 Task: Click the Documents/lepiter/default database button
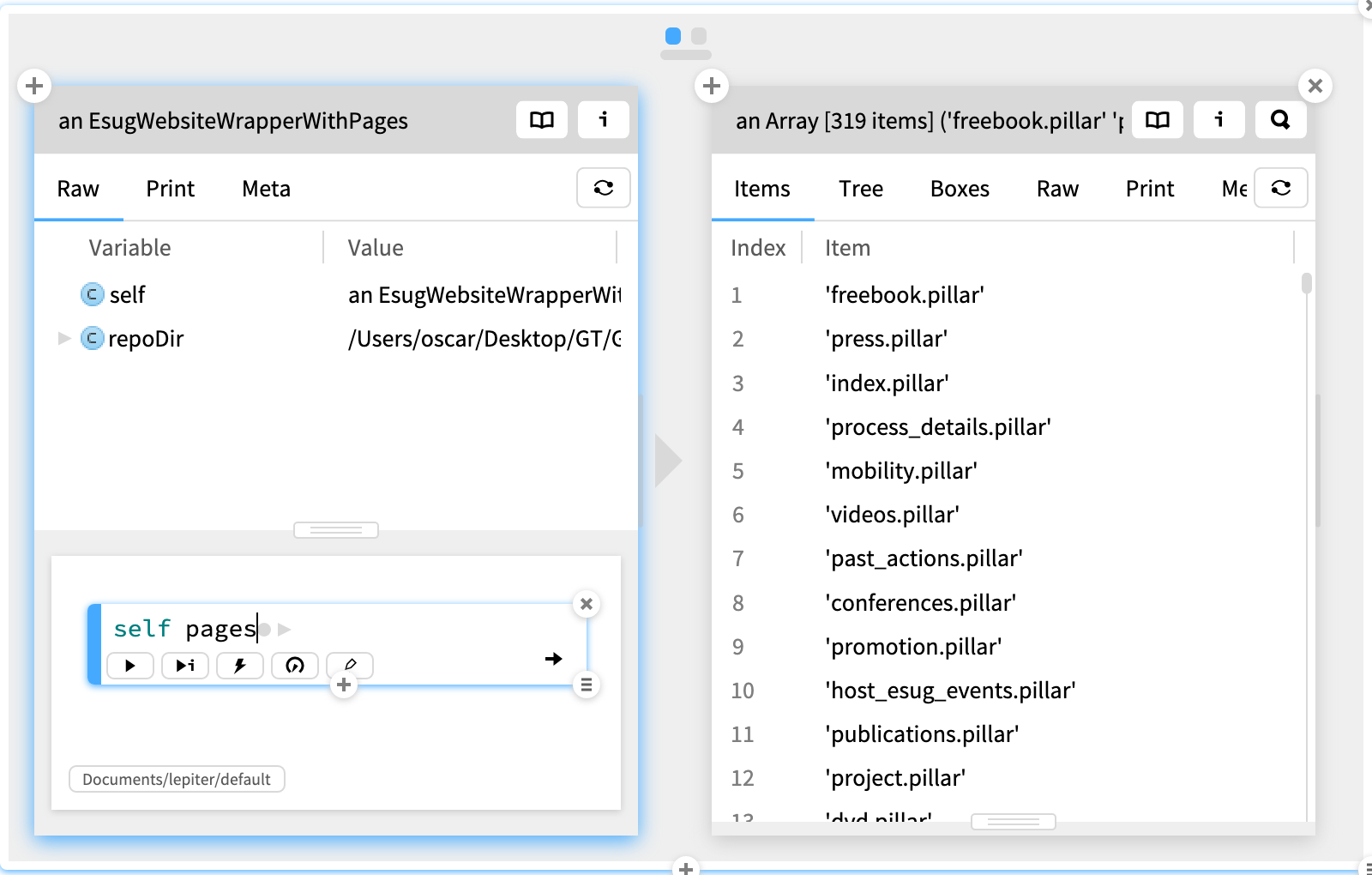click(177, 780)
